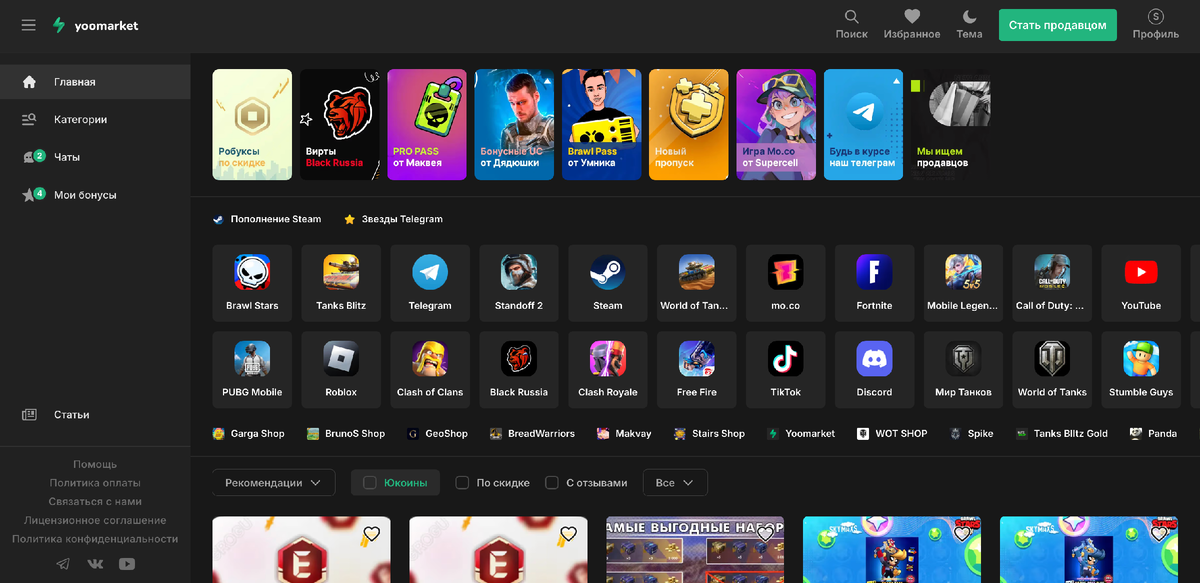Open the Tanks Blitz Gold seller
The height and width of the screenshot is (583, 1200).
1062,434
